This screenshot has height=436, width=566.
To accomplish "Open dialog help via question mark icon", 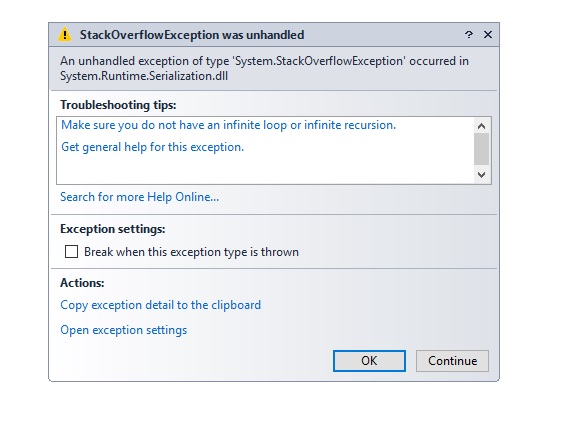I will [469, 35].
